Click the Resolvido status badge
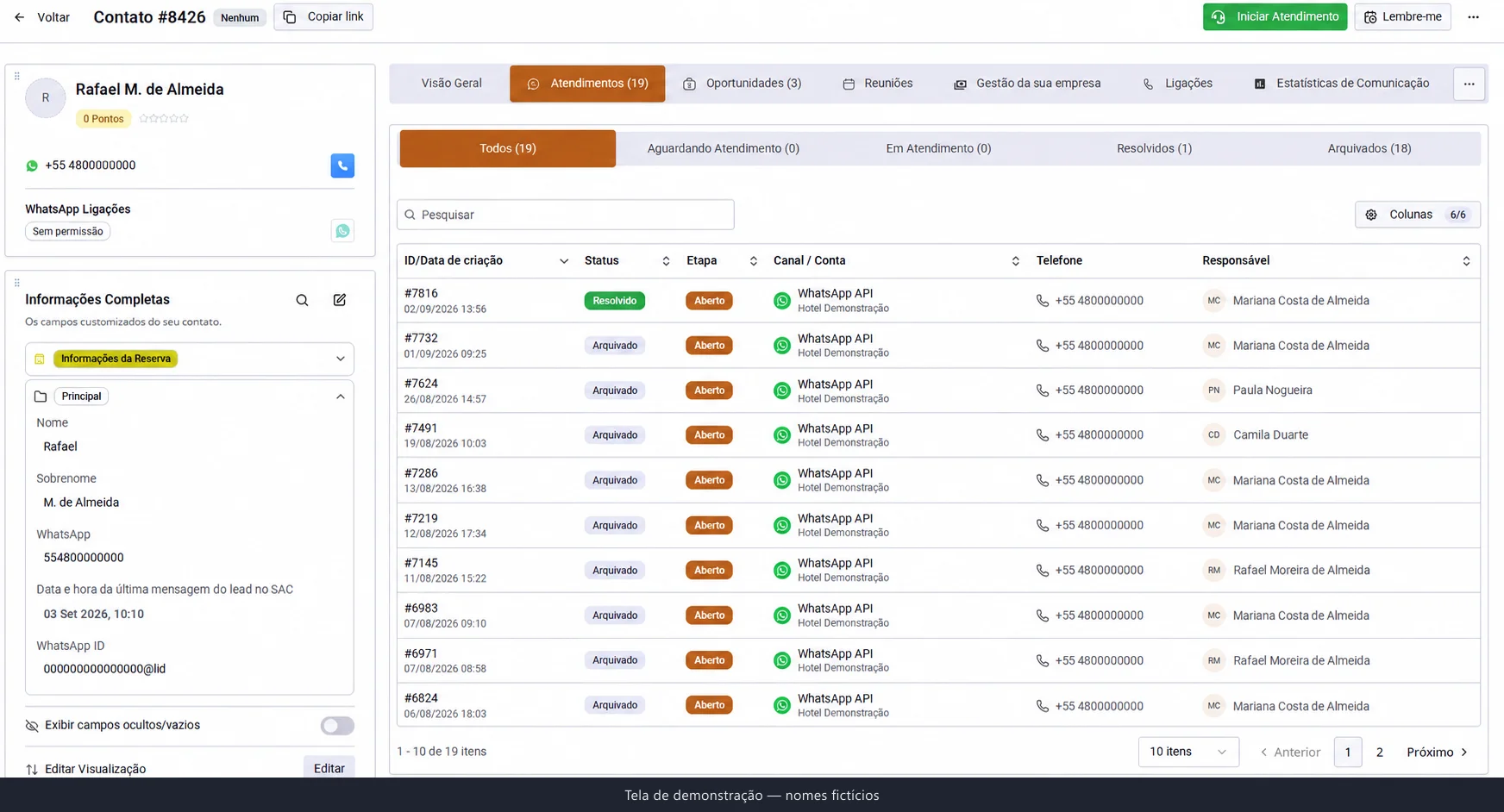Image resolution: width=1504 pixels, height=812 pixels. pos(614,301)
